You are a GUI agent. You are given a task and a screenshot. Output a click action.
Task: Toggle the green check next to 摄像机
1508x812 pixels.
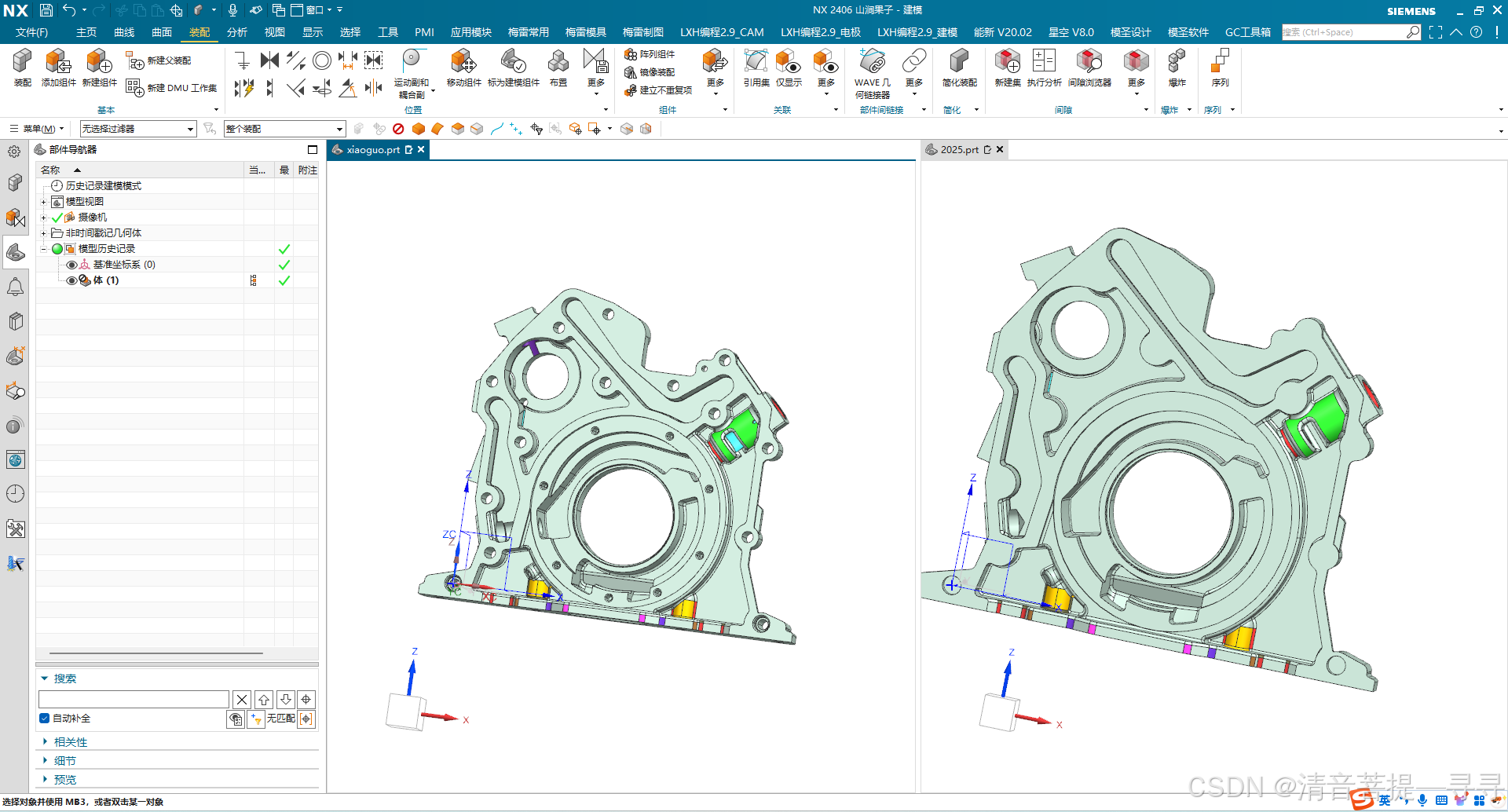[x=57, y=218]
